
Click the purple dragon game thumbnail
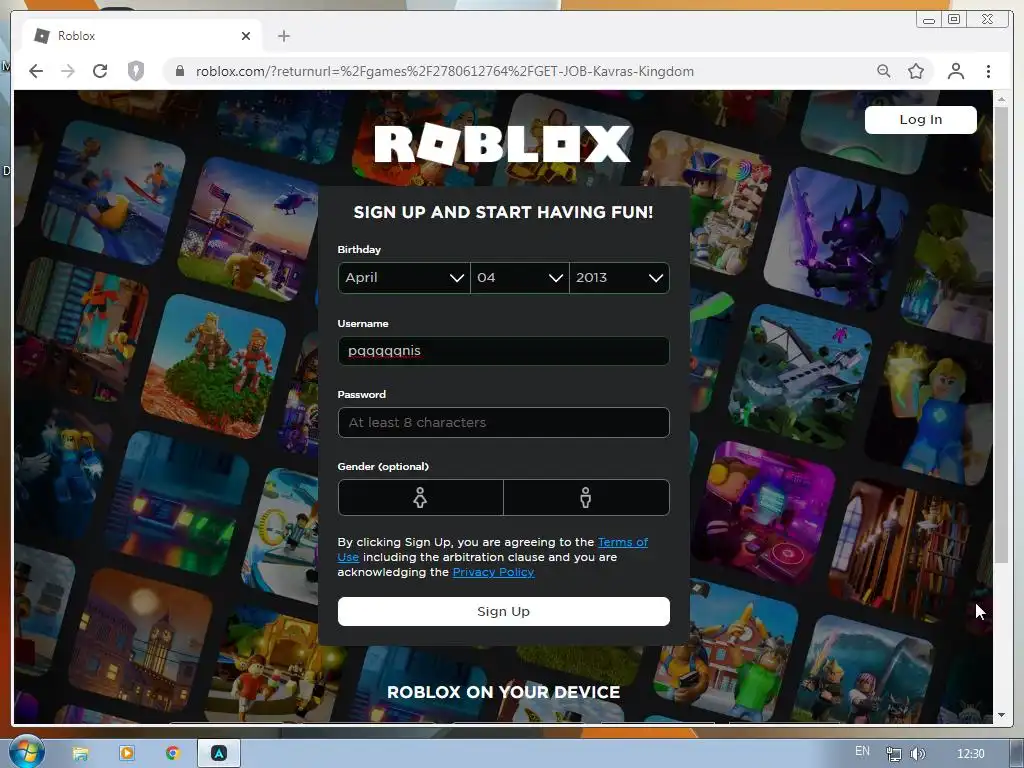(x=836, y=238)
